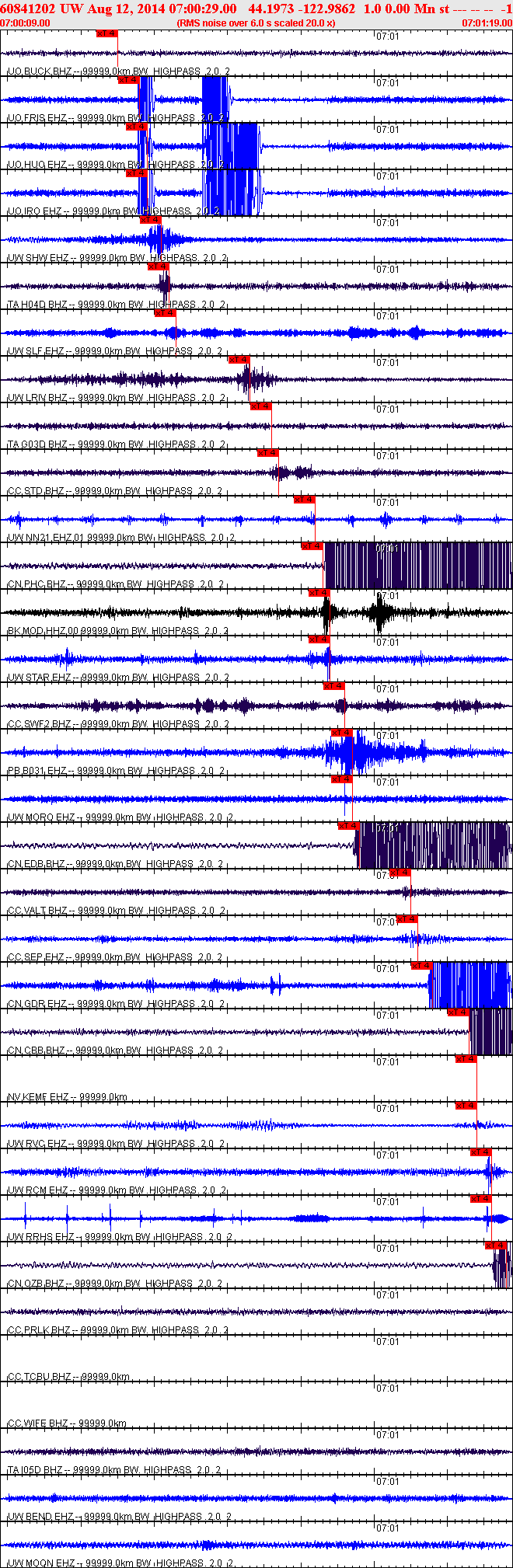Click the 'TA.I05D.BHZ' station label
The height and width of the screenshot is (1568, 513).
click(36, 1470)
